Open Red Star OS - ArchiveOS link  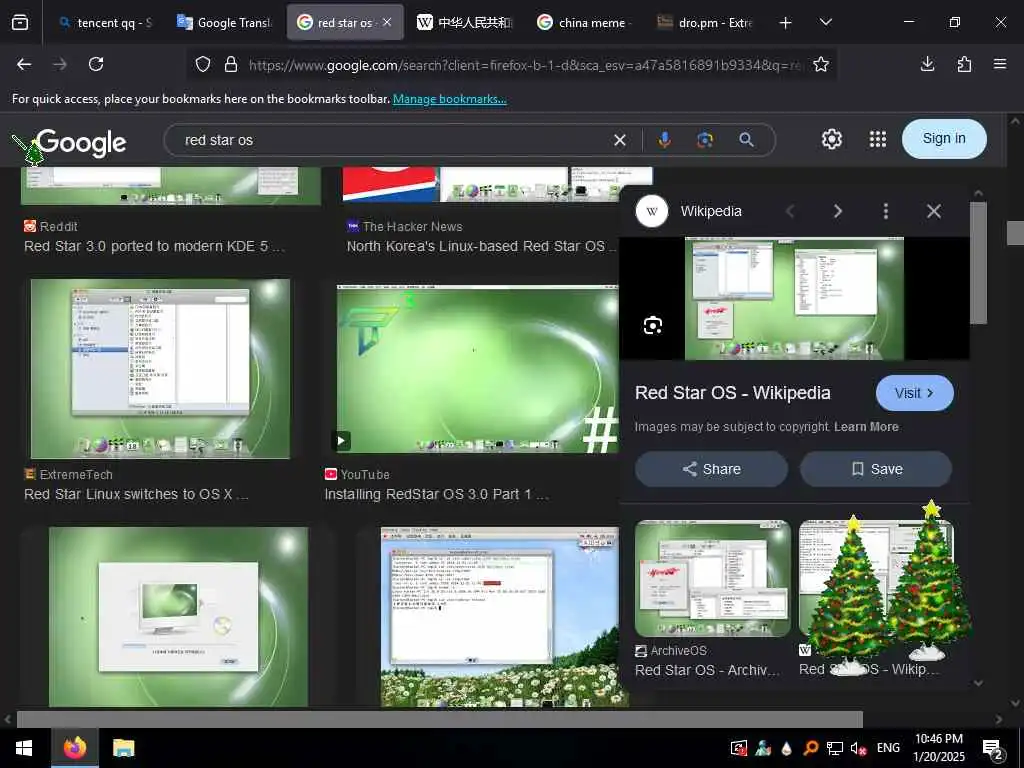click(x=707, y=670)
